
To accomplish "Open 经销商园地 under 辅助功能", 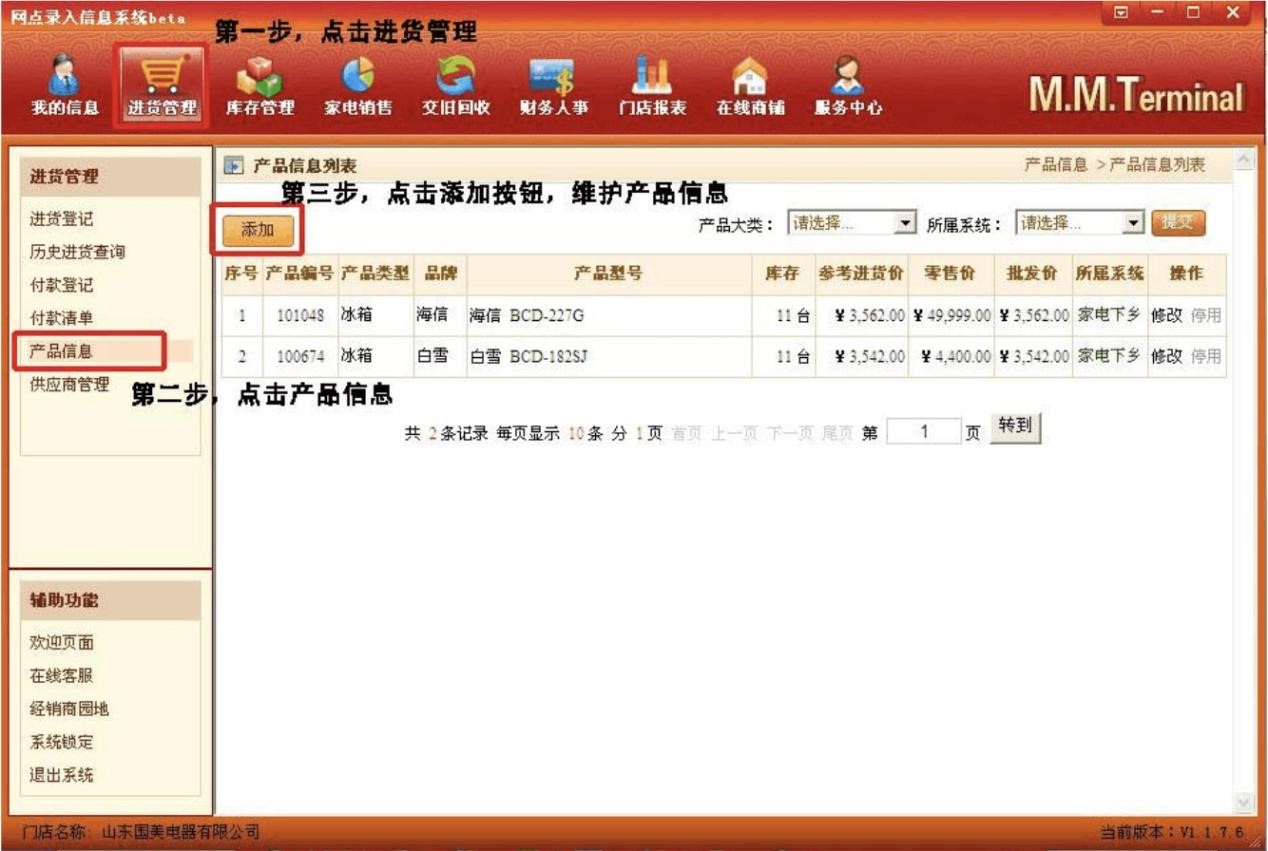I will [x=69, y=708].
